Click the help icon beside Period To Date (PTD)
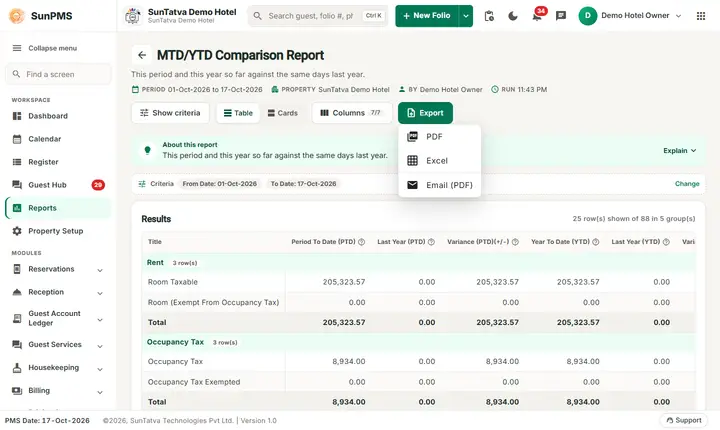 click(x=361, y=242)
